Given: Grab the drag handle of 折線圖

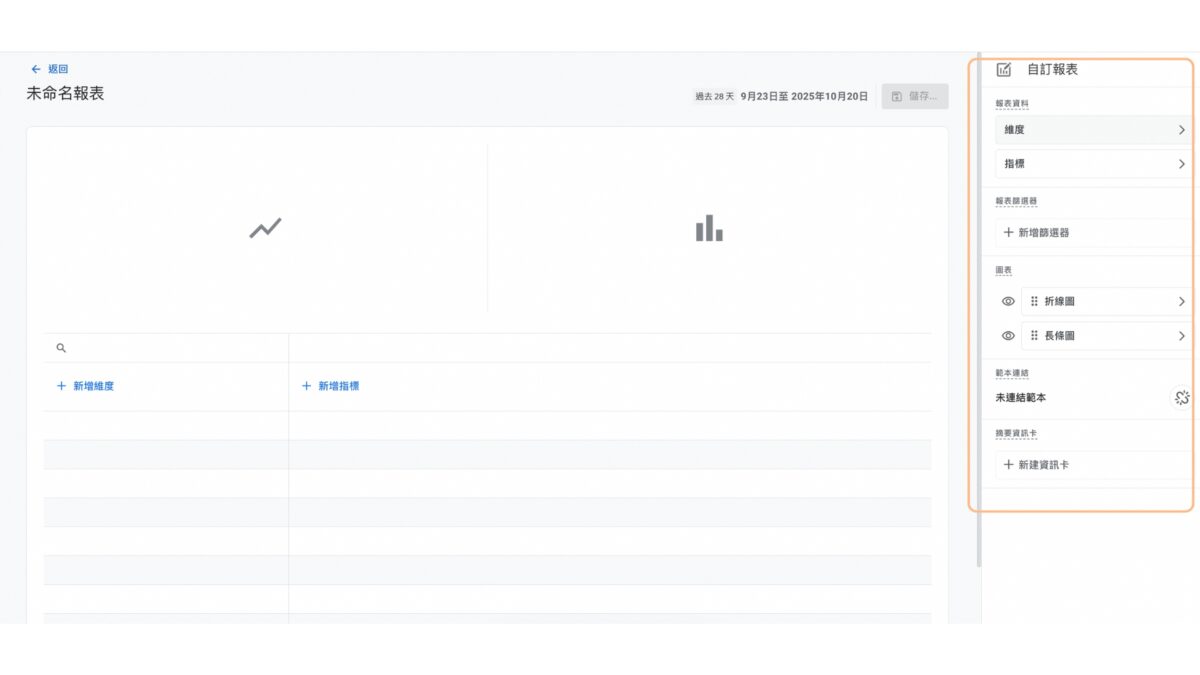Looking at the screenshot, I should [1034, 301].
